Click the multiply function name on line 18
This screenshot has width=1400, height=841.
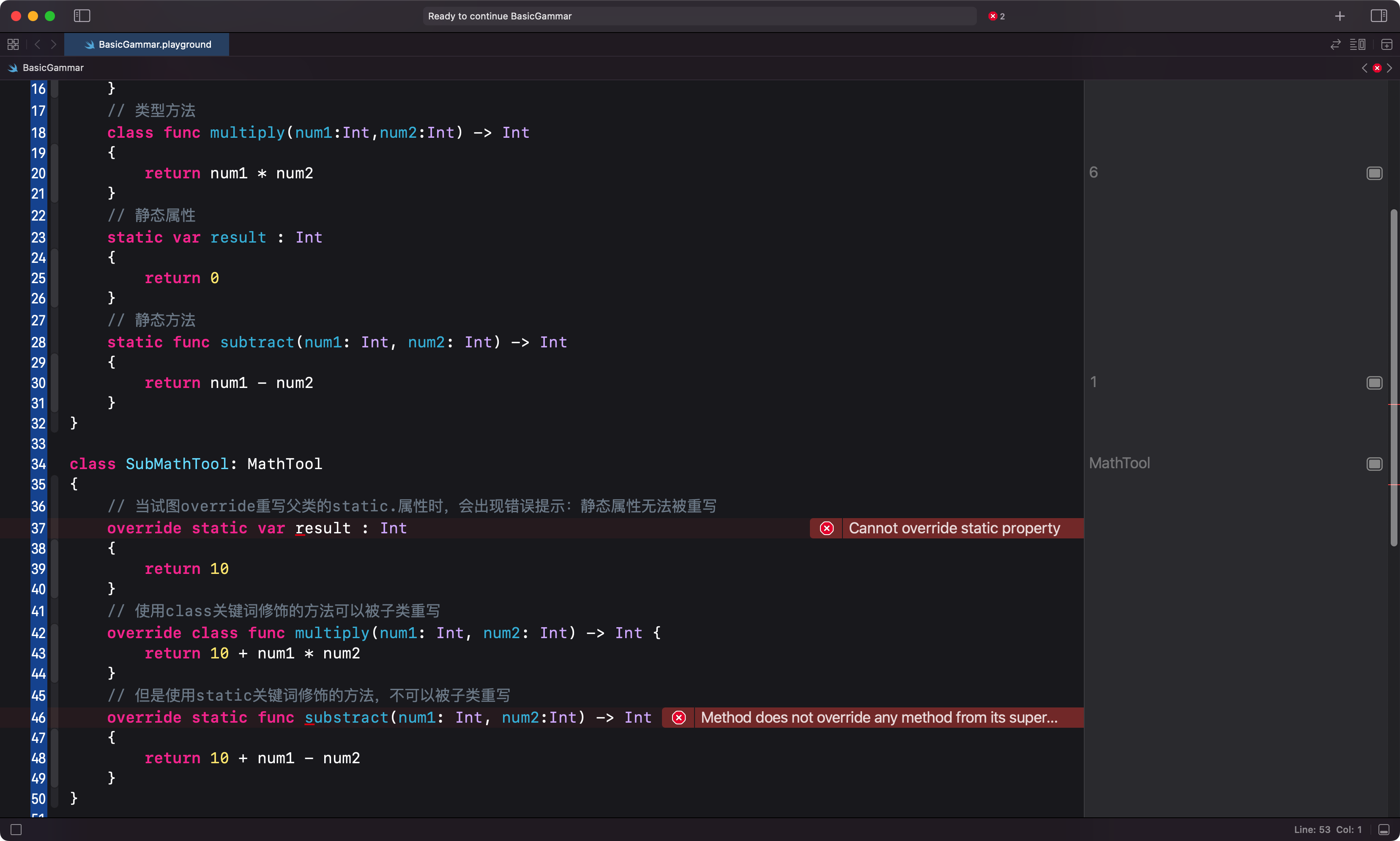click(247, 133)
